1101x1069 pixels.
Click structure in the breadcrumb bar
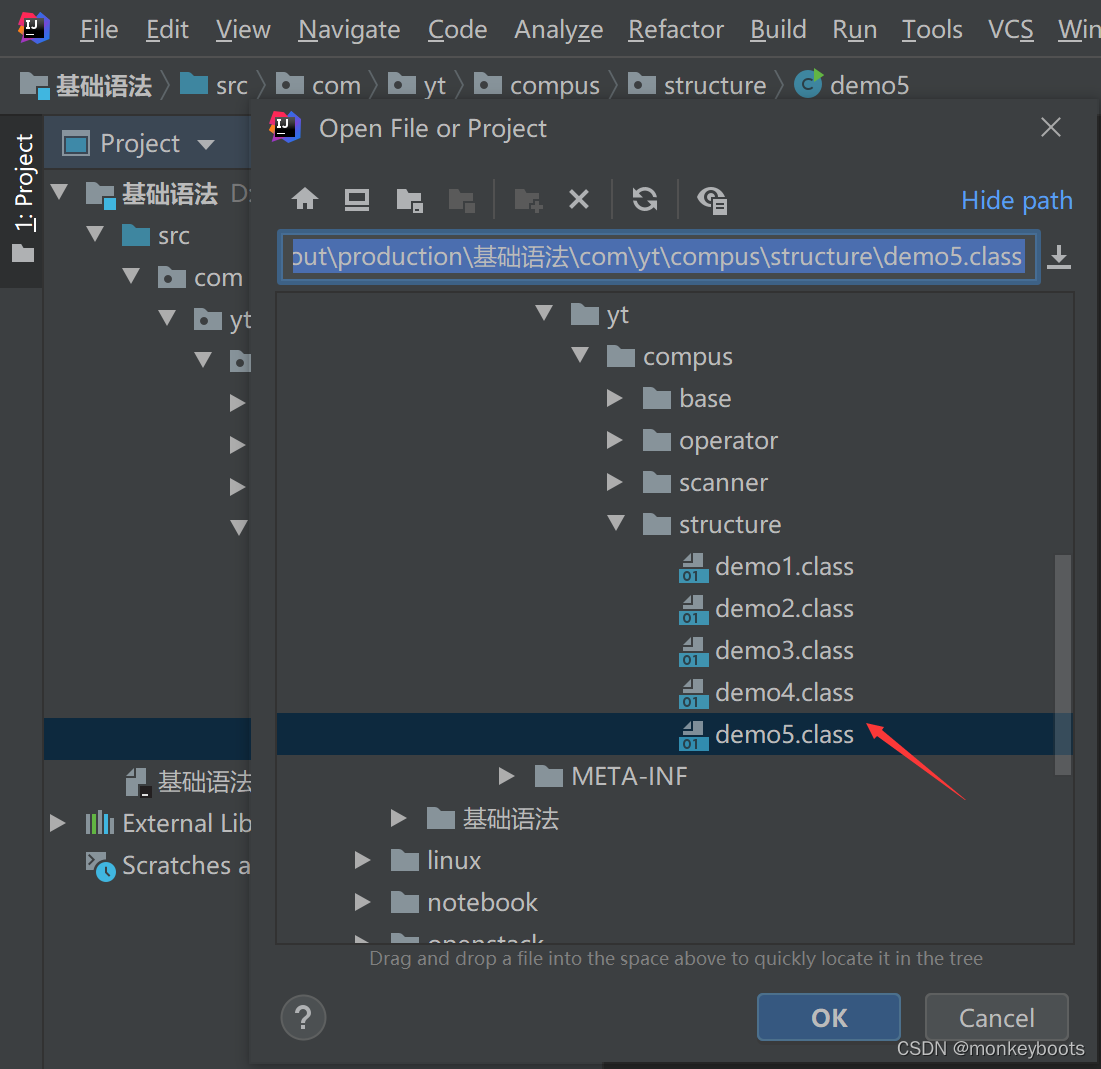pos(697,85)
